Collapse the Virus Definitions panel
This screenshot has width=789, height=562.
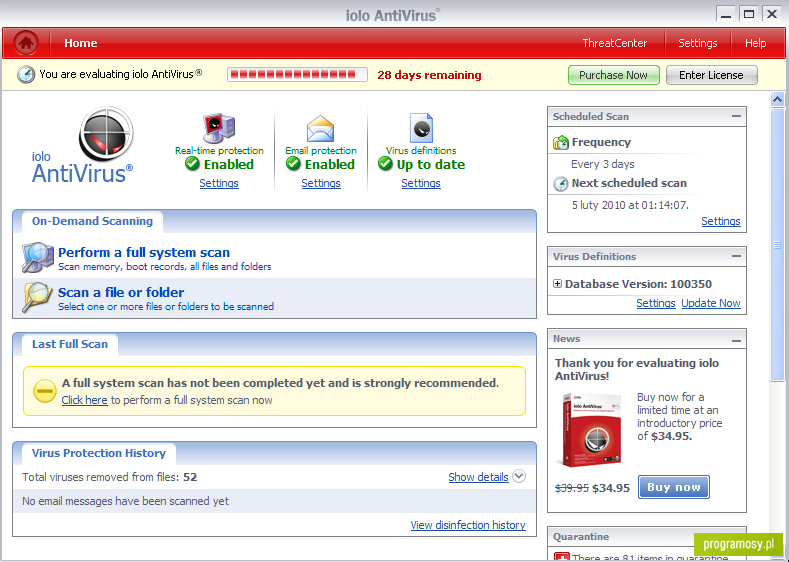point(736,256)
